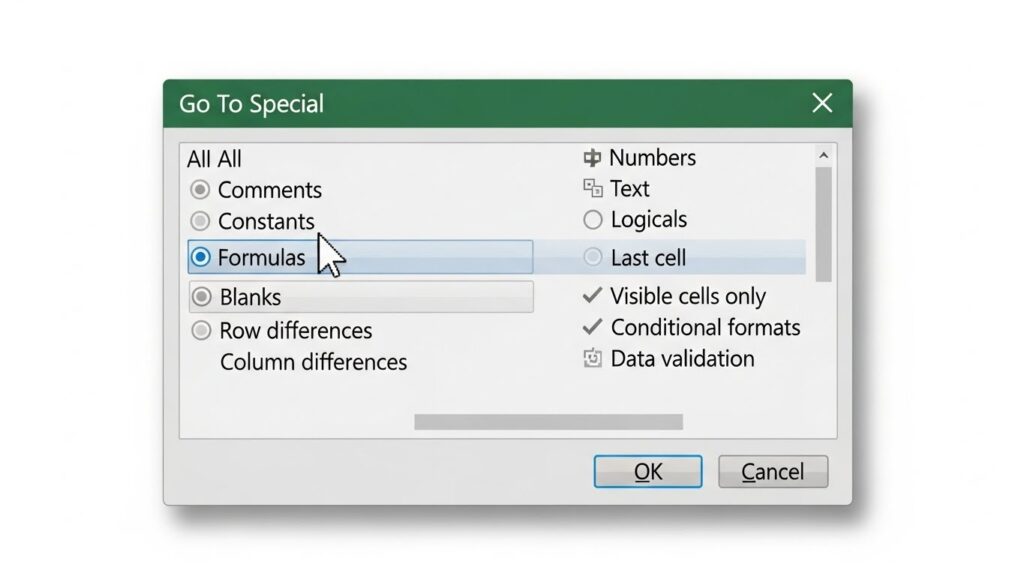Viewport: 1024px width, 576px height.
Task: Select the Formulas radio button
Action: tap(201, 257)
